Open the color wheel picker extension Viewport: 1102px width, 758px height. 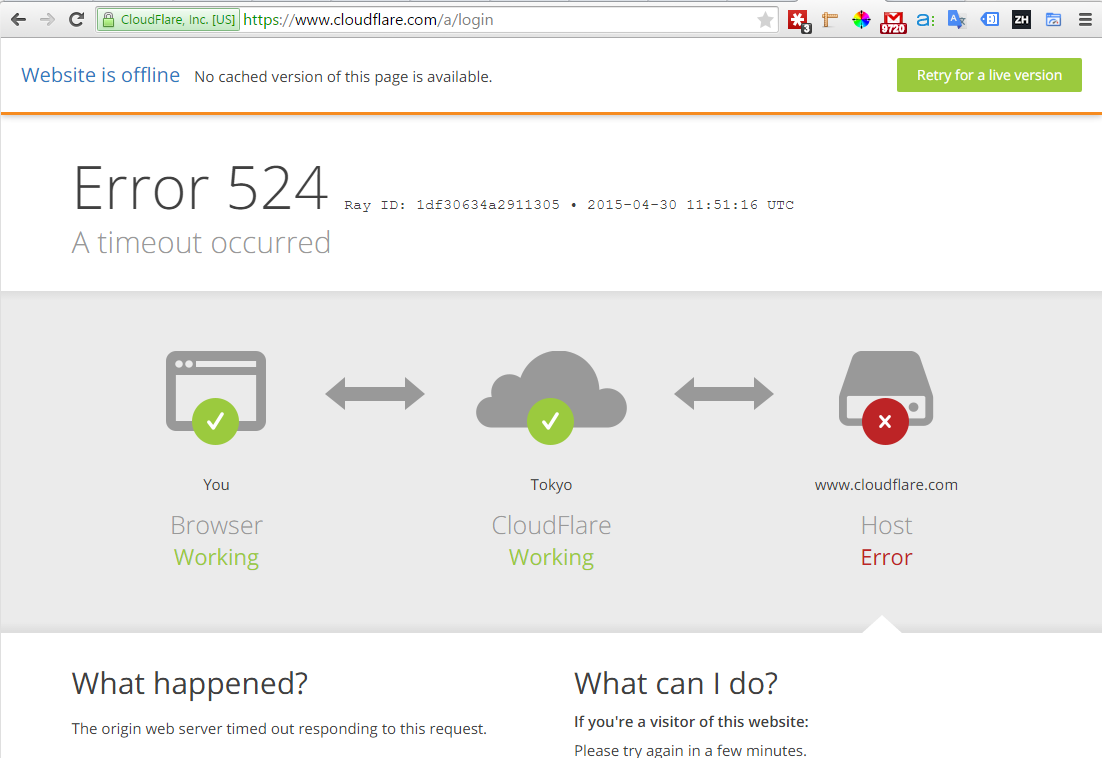(861, 20)
